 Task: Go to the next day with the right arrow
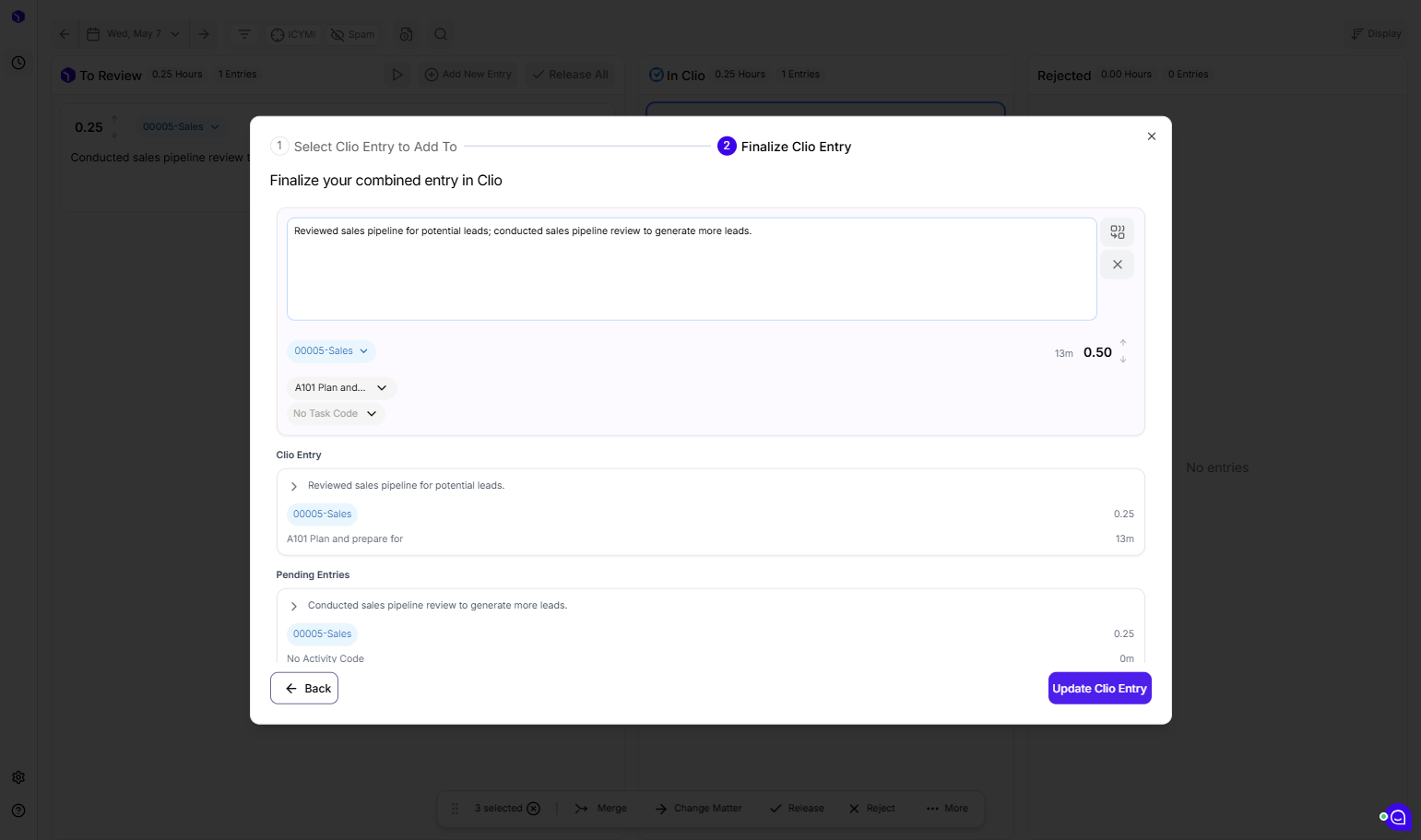pyautogui.click(x=204, y=34)
